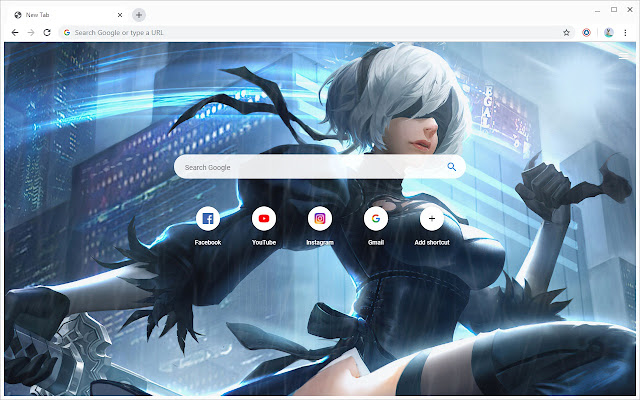Viewport: 640px width, 400px height.
Task: Open the profile avatar in the toolbar
Action: click(x=609, y=33)
